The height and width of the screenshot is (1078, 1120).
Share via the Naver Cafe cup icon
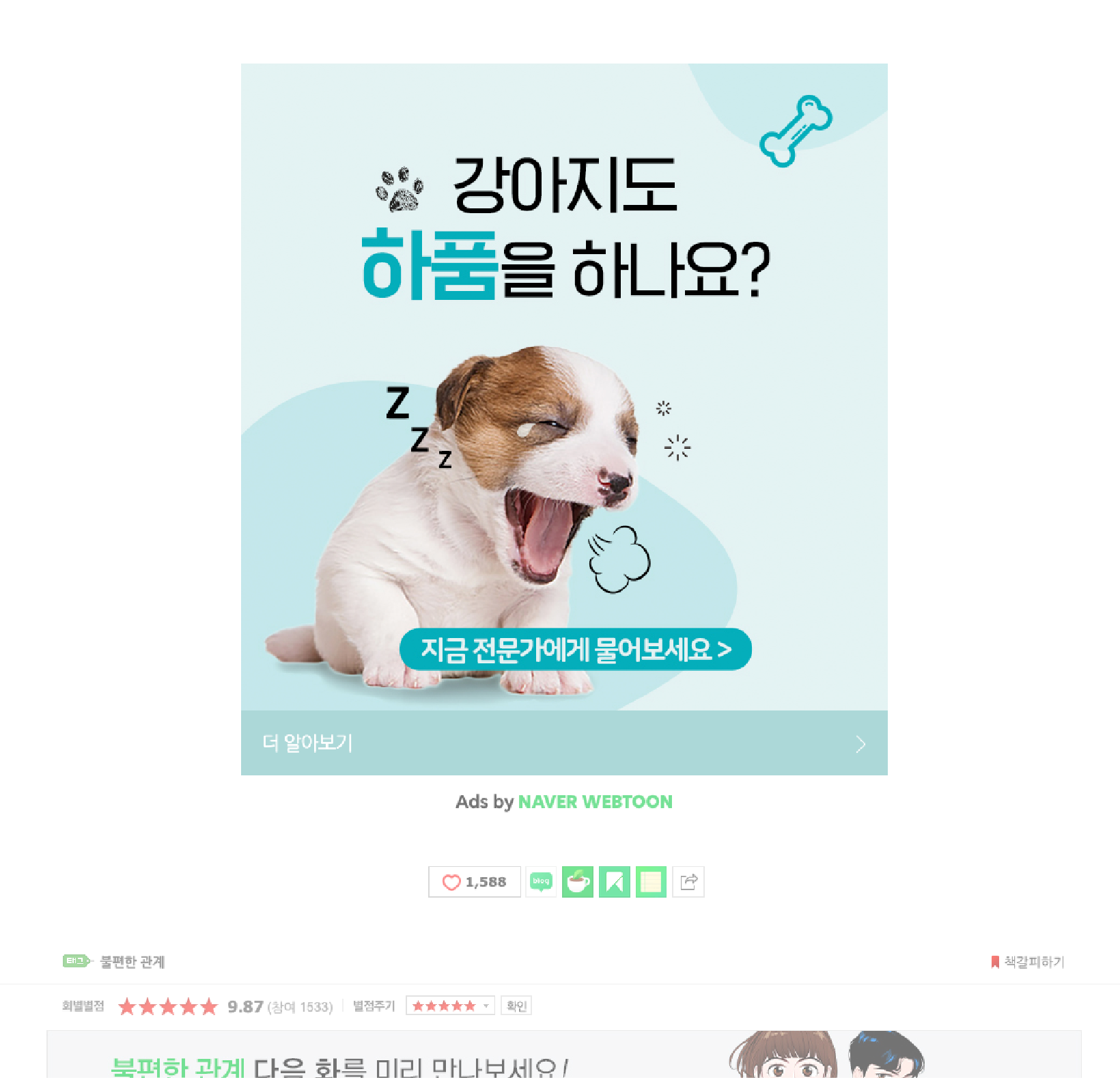[x=578, y=882]
